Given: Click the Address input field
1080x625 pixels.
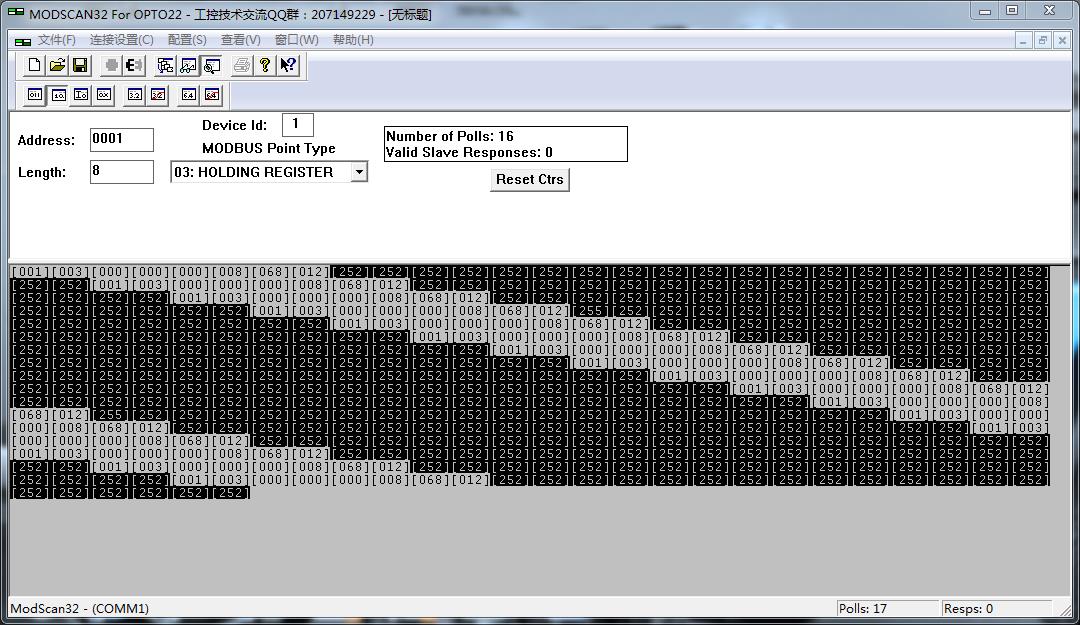Looking at the screenshot, I should pyautogui.click(x=122, y=140).
